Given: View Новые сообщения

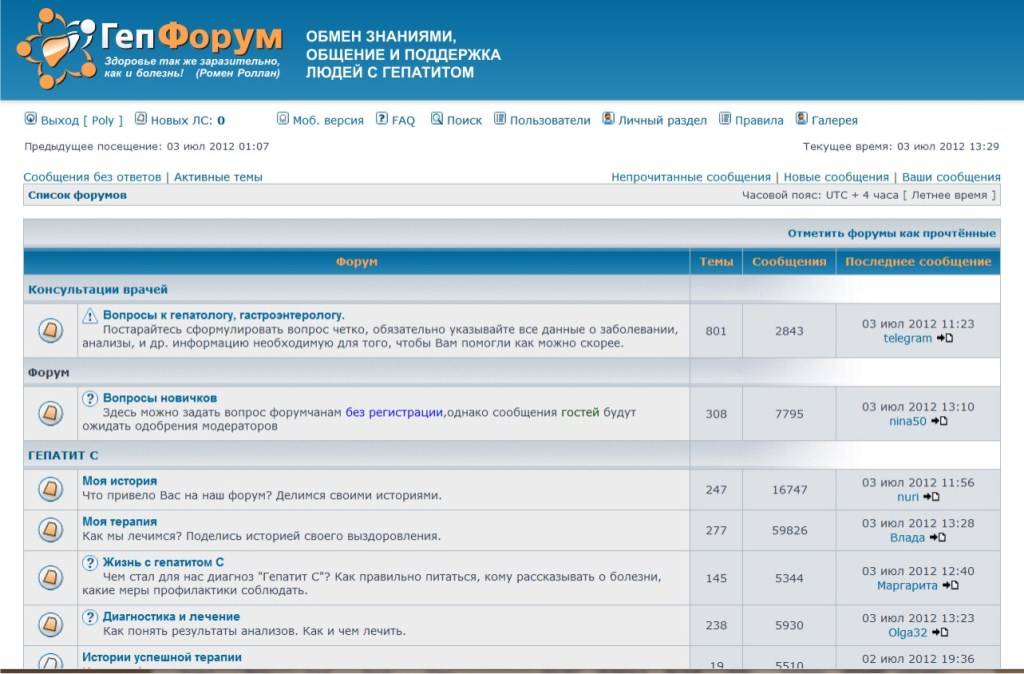Looking at the screenshot, I should click(836, 177).
